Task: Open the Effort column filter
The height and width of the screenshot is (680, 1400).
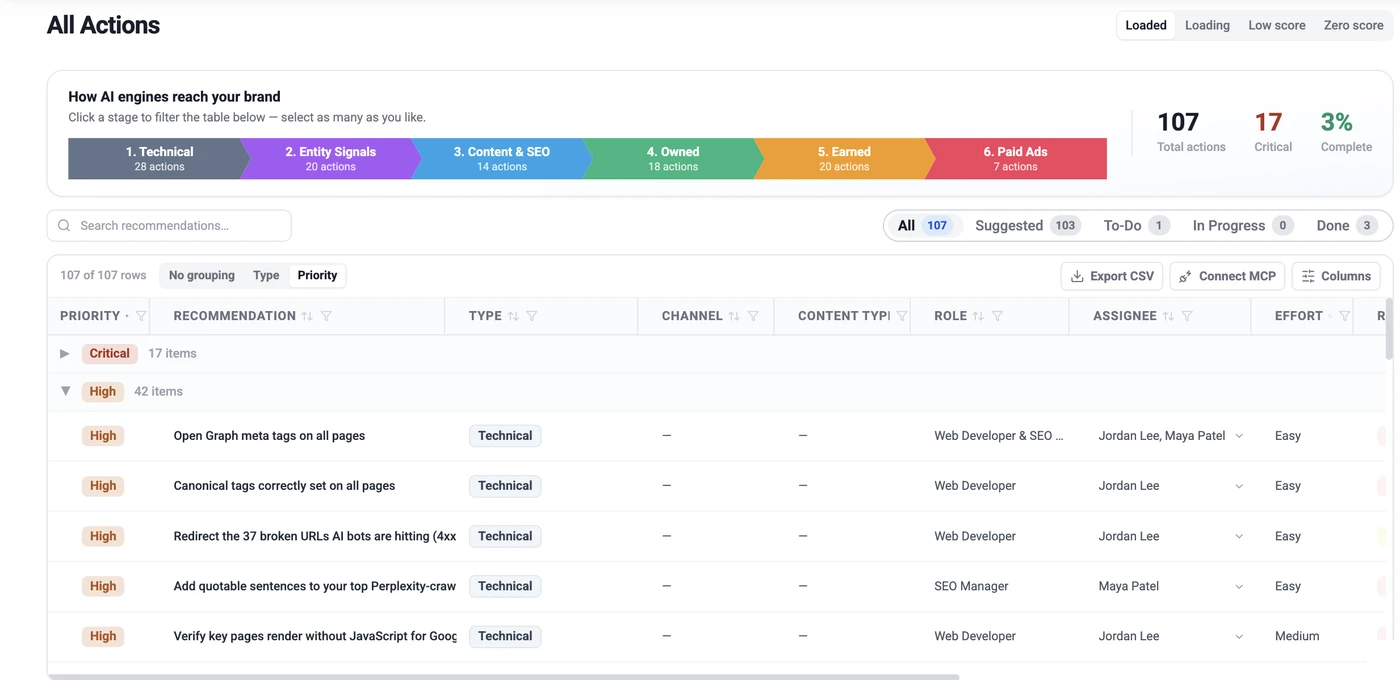Action: [1345, 316]
